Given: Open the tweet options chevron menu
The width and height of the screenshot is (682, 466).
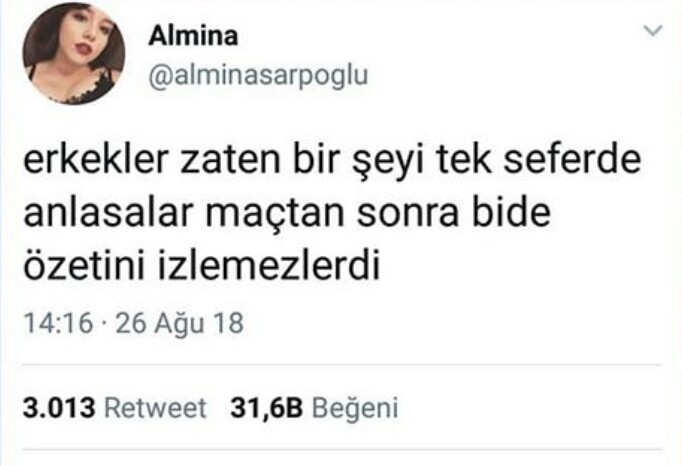Looking at the screenshot, I should (653, 30).
